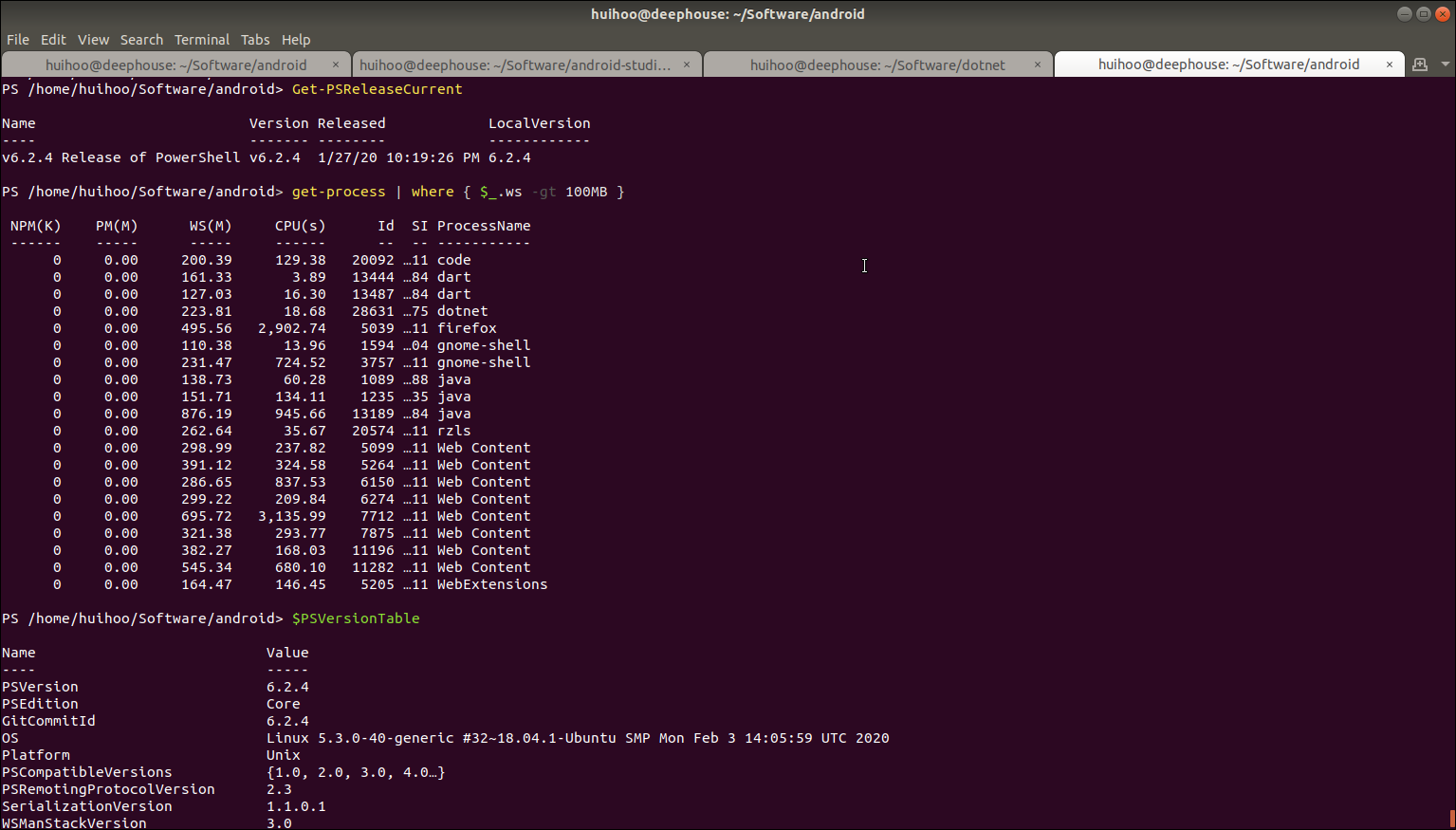Open the Search menu
Image resolution: width=1456 pixels, height=830 pixels.
pos(141,40)
